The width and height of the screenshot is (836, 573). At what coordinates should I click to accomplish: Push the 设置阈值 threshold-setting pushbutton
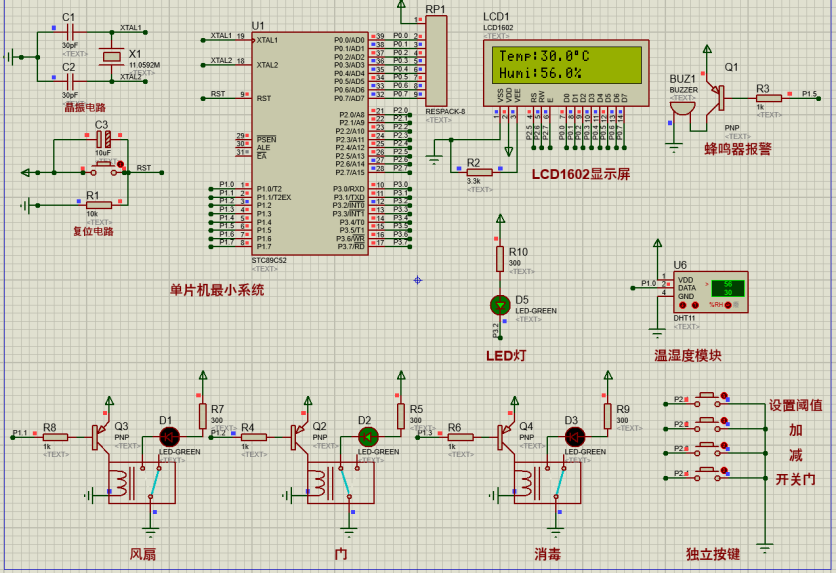point(708,400)
